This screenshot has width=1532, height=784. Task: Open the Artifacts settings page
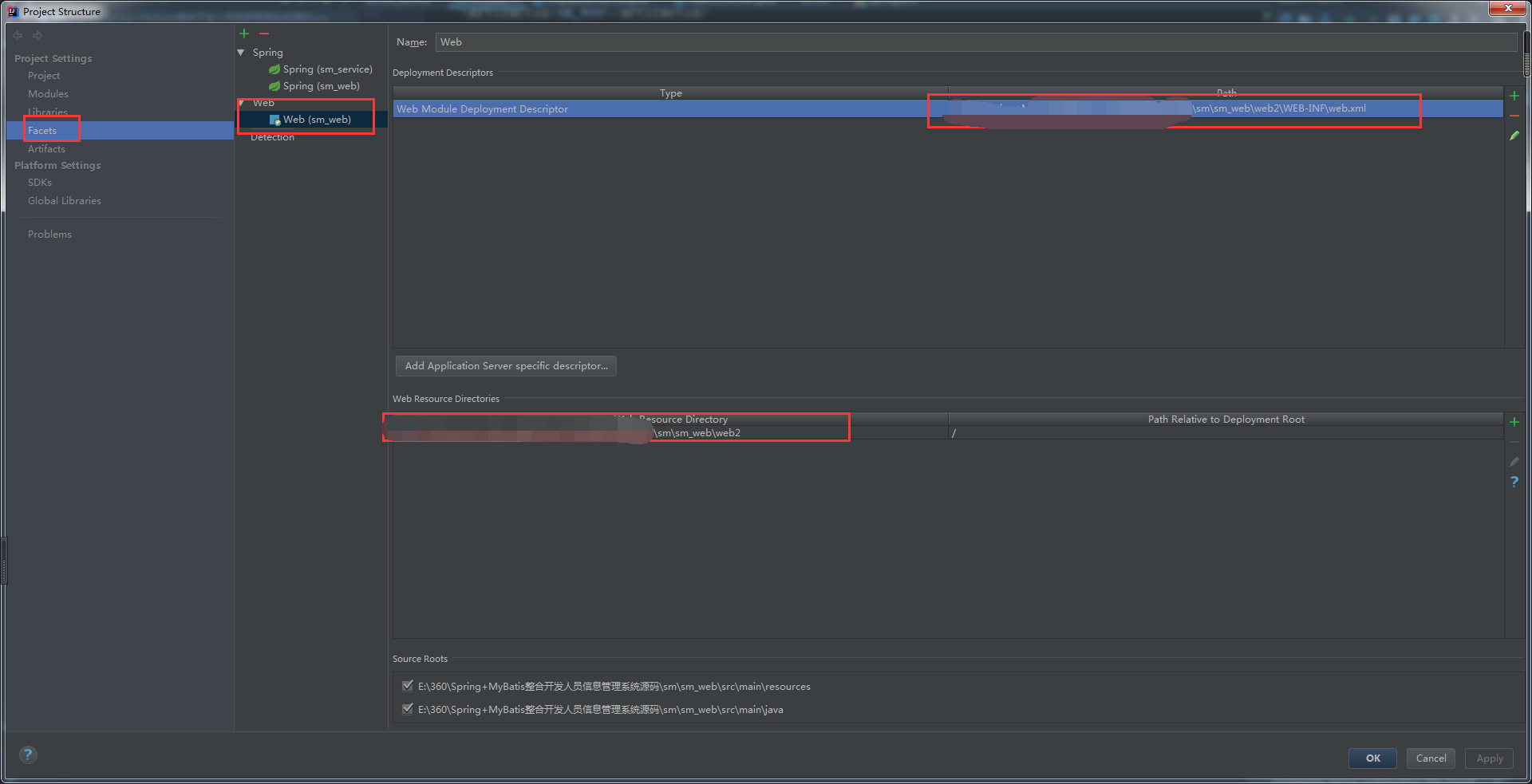coord(46,149)
